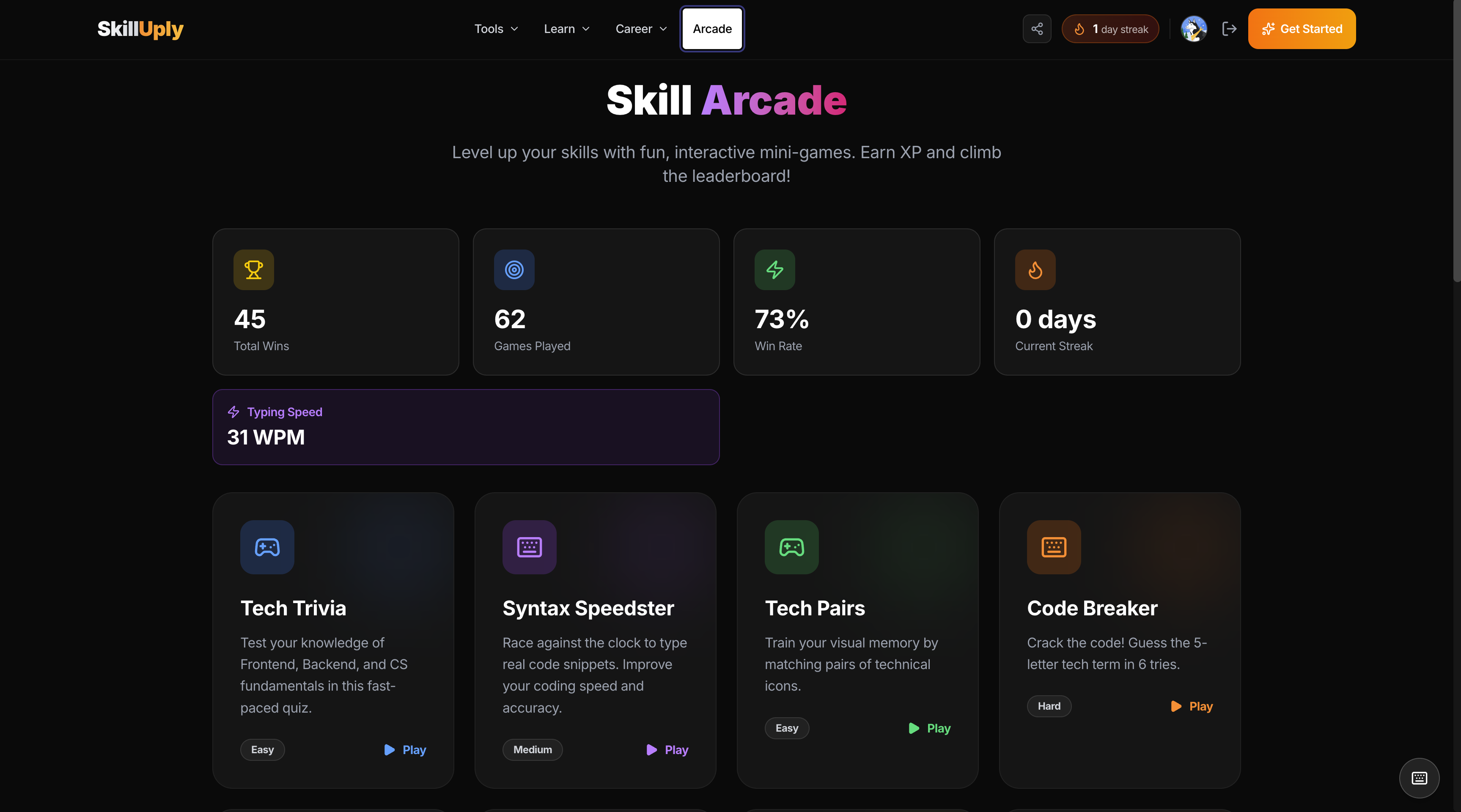Click the logout arrow icon

[x=1229, y=29]
